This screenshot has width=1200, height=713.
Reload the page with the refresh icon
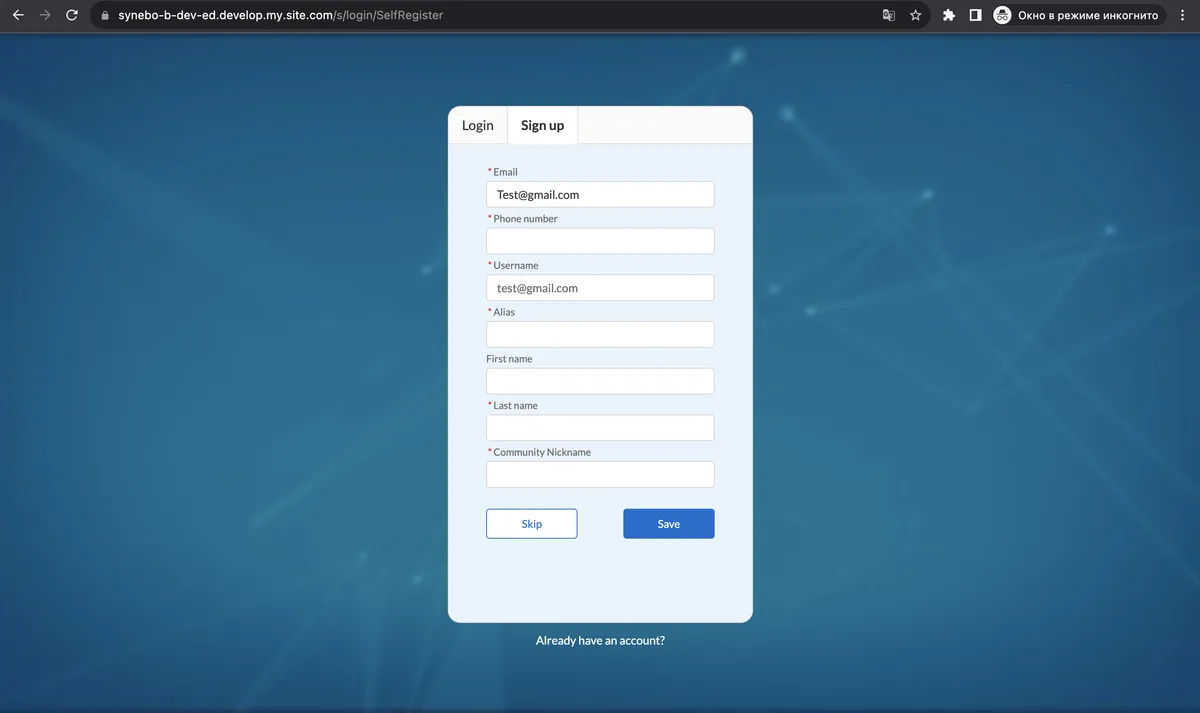click(72, 15)
